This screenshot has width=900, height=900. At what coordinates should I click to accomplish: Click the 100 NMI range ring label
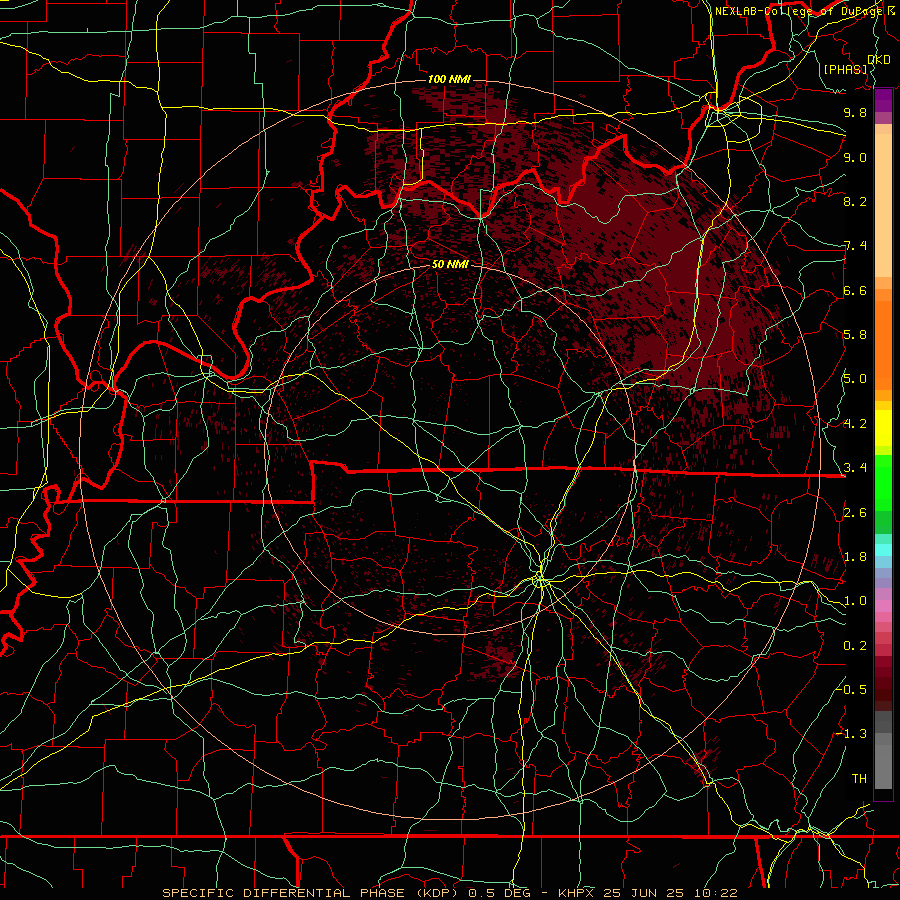[449, 79]
